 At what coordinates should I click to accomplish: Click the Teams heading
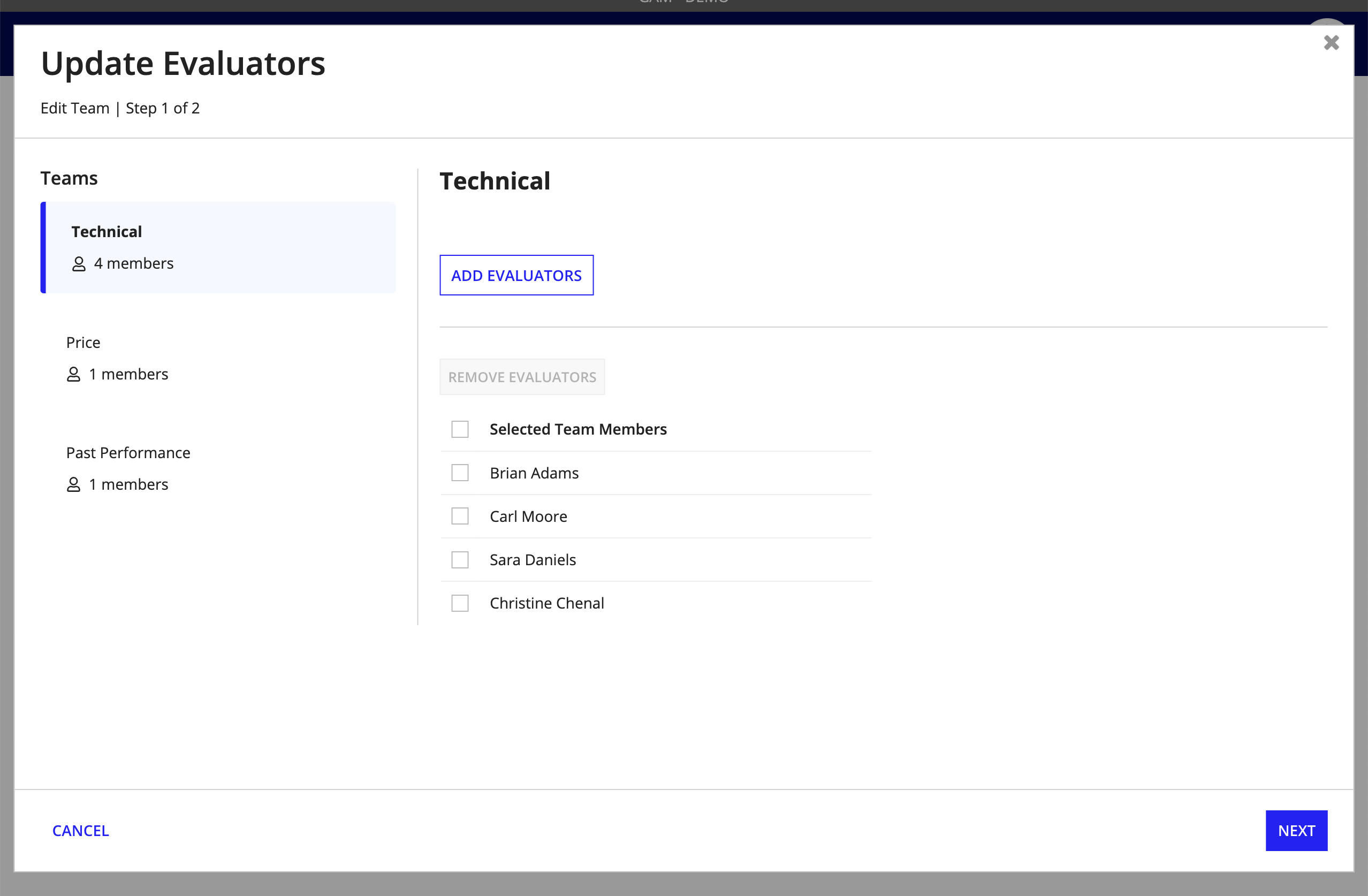[69, 178]
